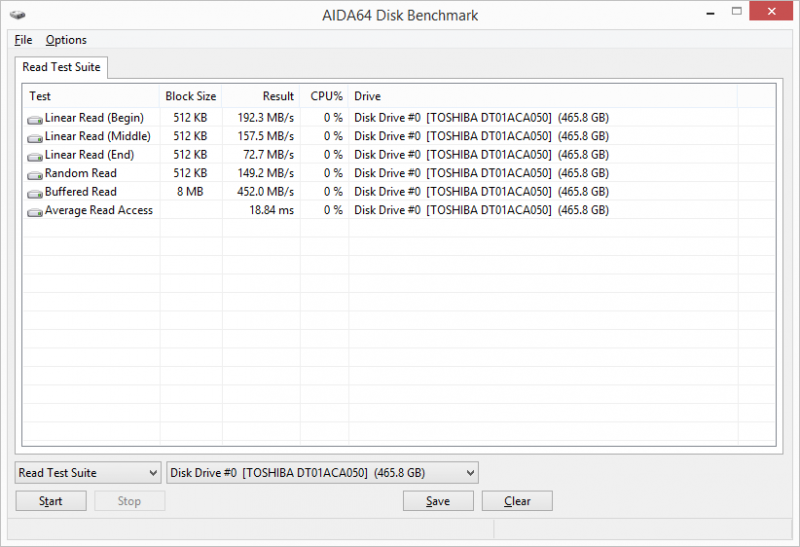800x547 pixels.
Task: Click the AIDA64 app icon in title bar
Action: tap(17, 15)
